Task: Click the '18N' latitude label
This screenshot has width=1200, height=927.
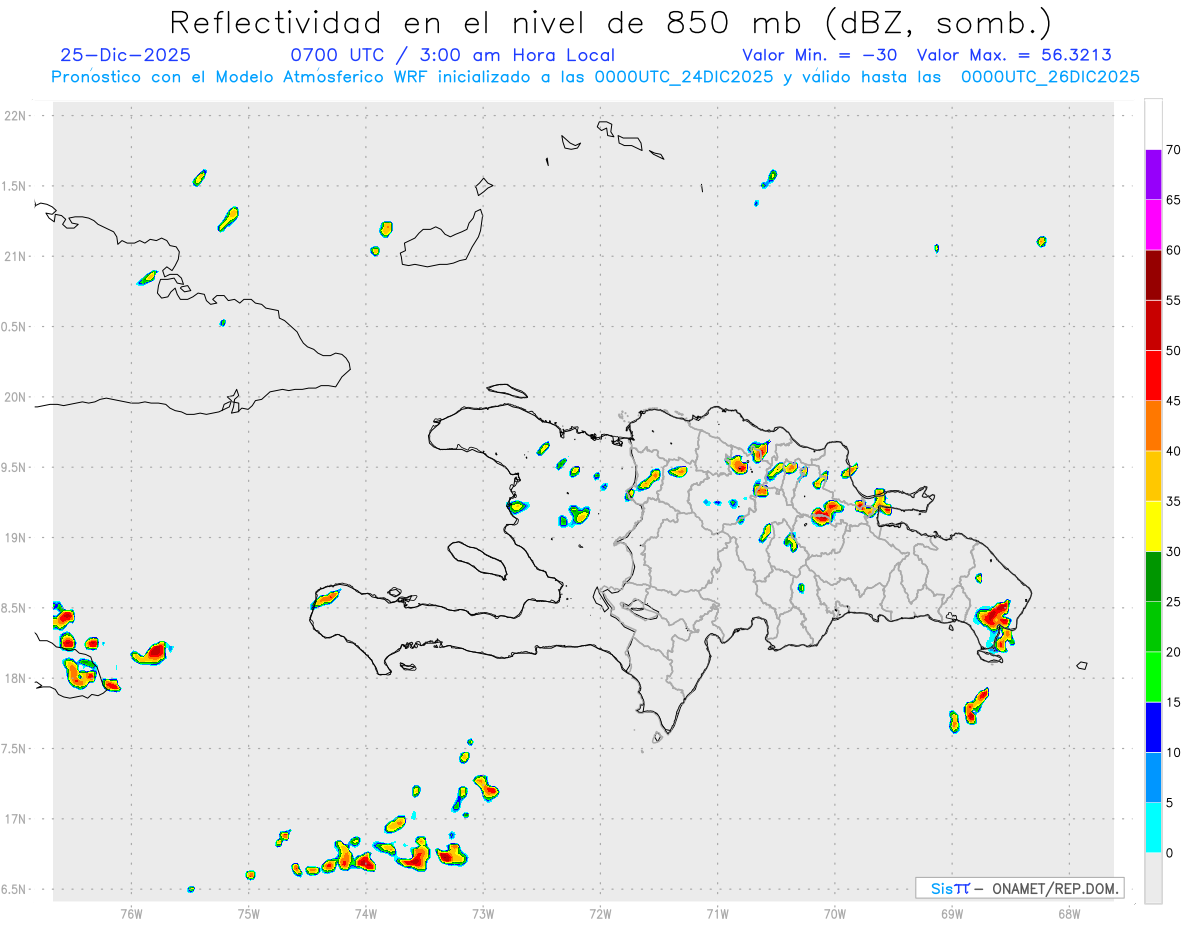Action: pyautogui.click(x=17, y=678)
